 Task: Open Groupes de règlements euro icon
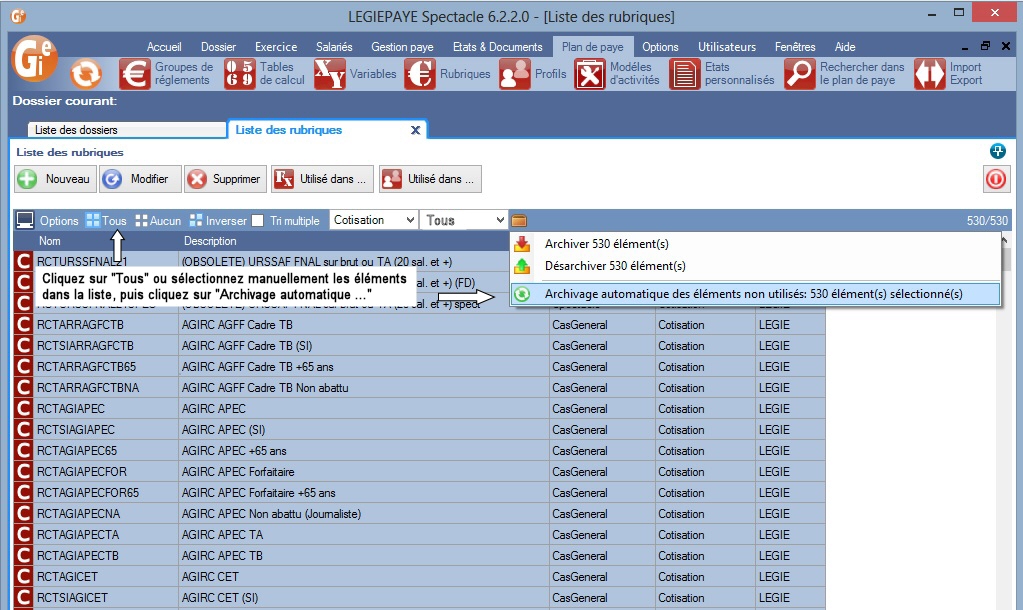tap(135, 74)
